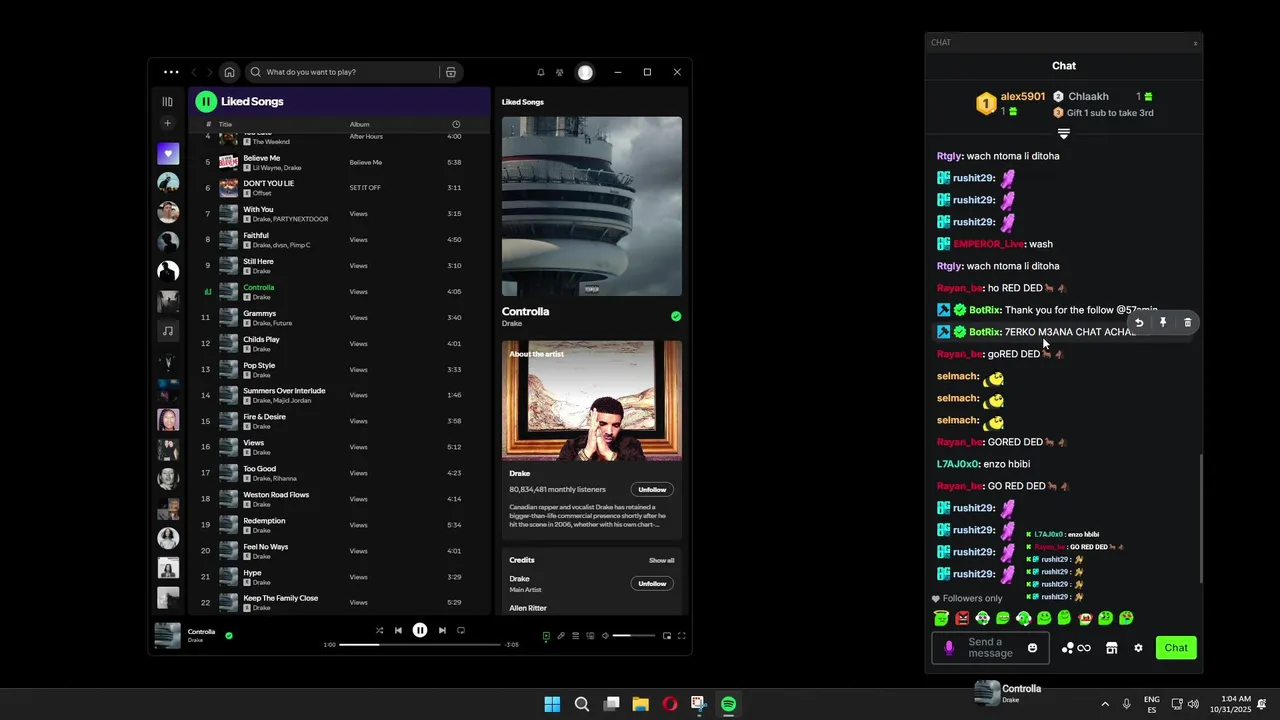This screenshot has width=1280, height=720.
Task: Open the 'SET IT OFF' album link
Action: [x=365, y=188]
